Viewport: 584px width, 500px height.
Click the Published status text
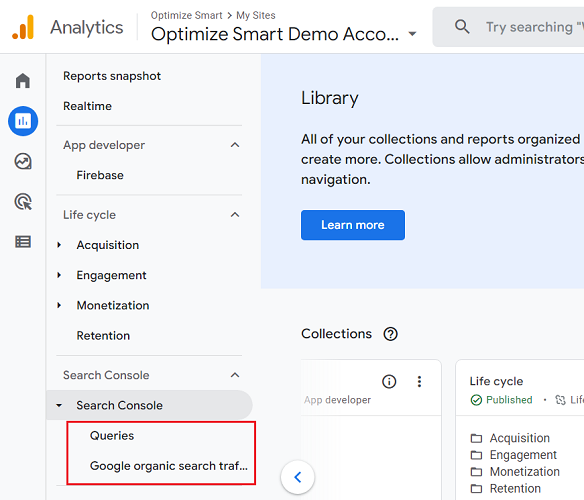click(509, 400)
